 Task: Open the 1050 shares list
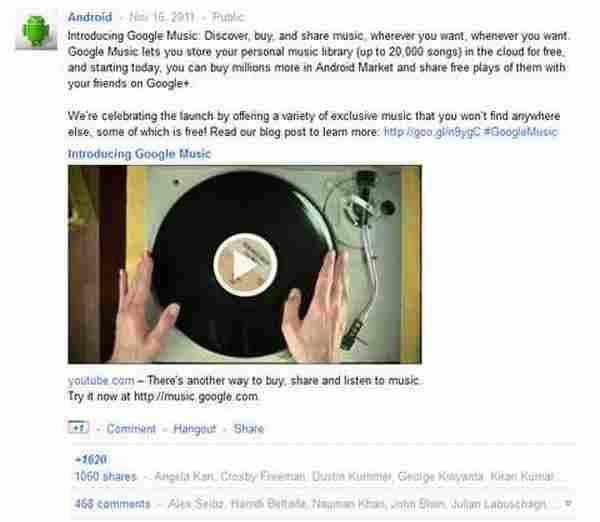point(106,476)
